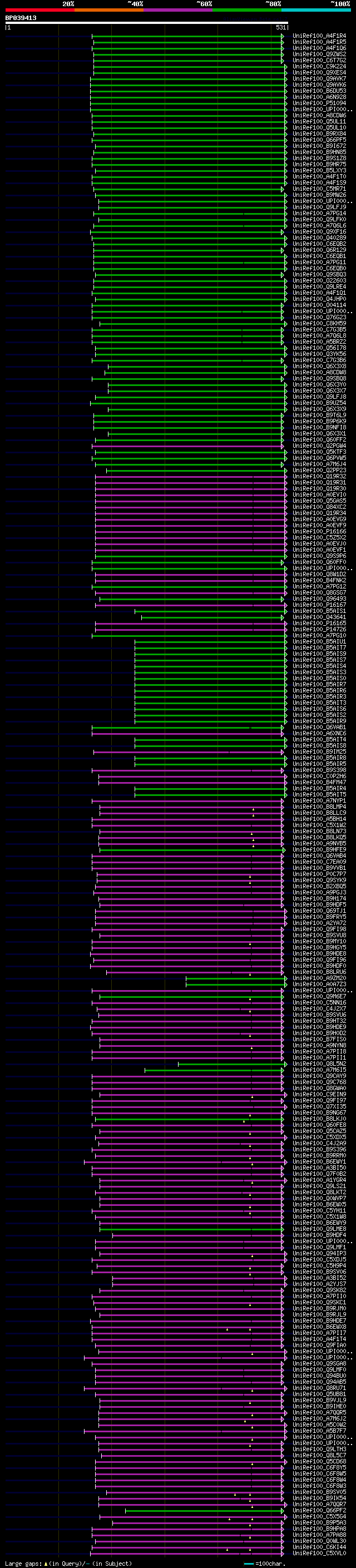Select the UniRef100_C5Z5X2 label
The image size is (356, 1568).
coord(319,537)
